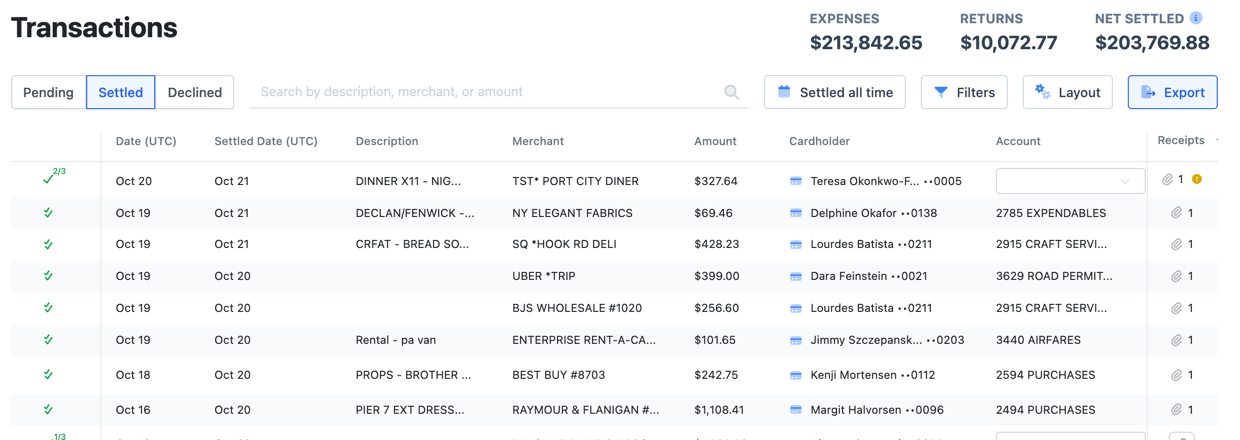The width and height of the screenshot is (1240, 440).
Task: Click account 2494 PURCHASES
Action: (x=1045, y=410)
